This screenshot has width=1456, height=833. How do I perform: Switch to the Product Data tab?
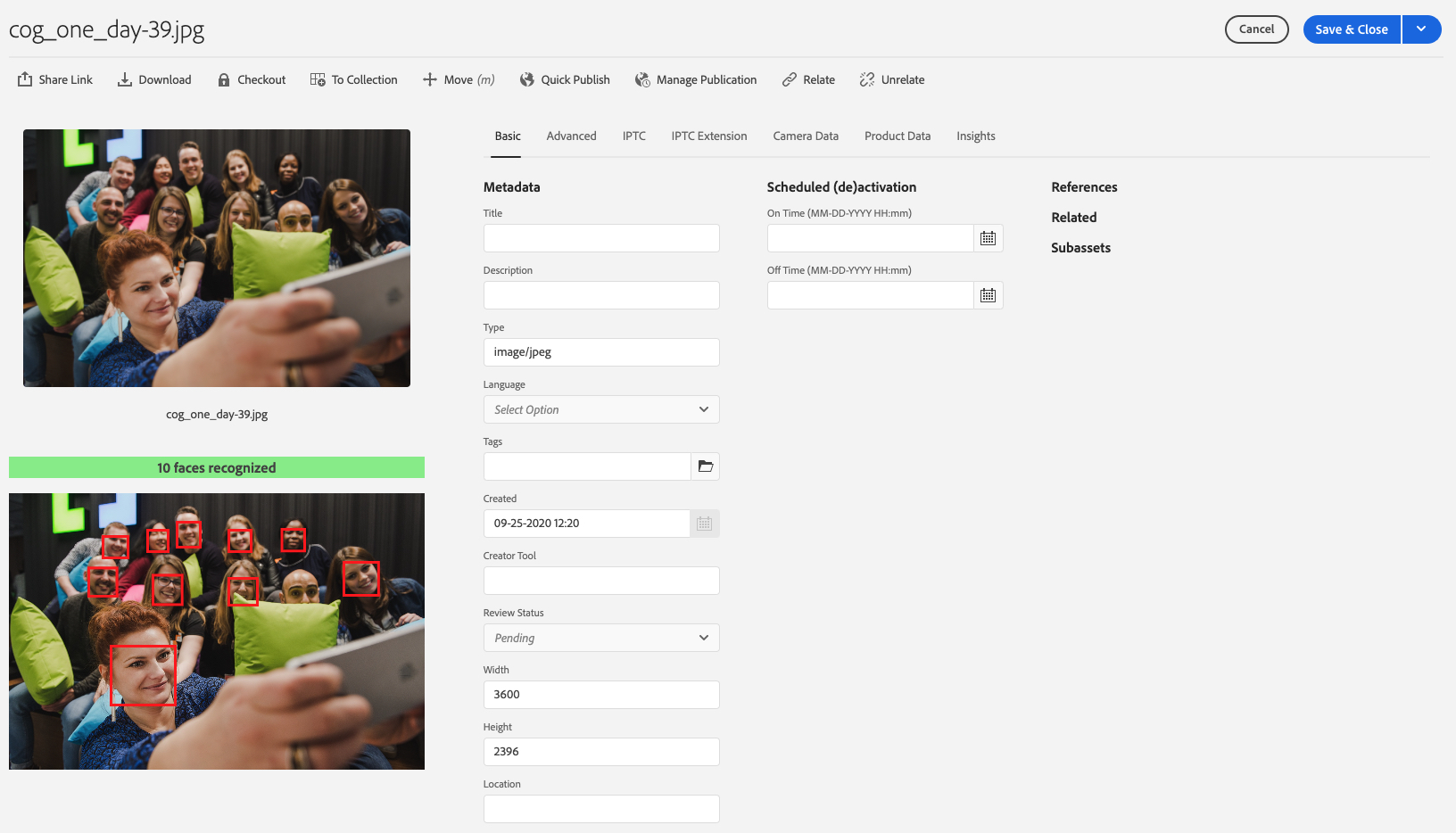(x=898, y=136)
